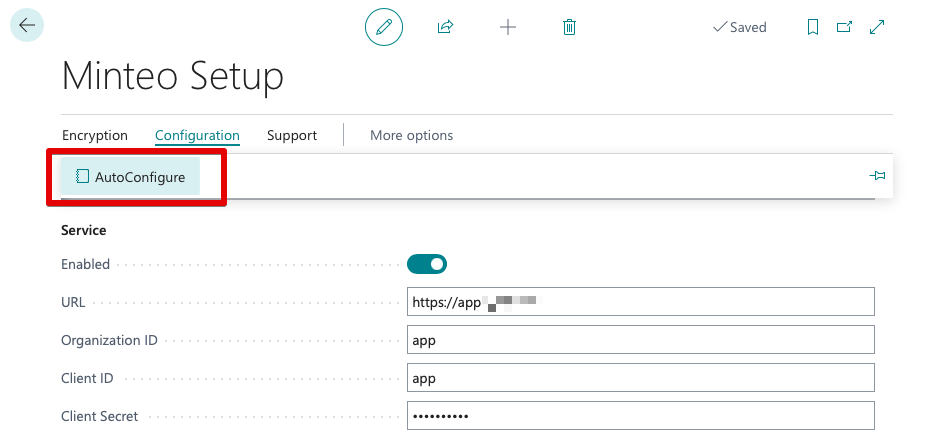Focus the Client ID input box
The image size is (925, 439).
tap(641, 378)
